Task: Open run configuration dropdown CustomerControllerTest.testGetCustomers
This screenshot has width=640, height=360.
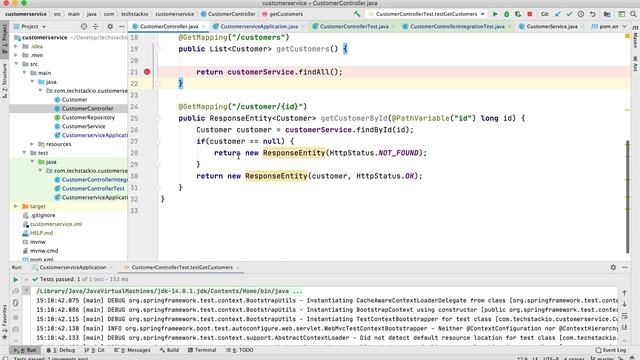Action: click(x=427, y=14)
